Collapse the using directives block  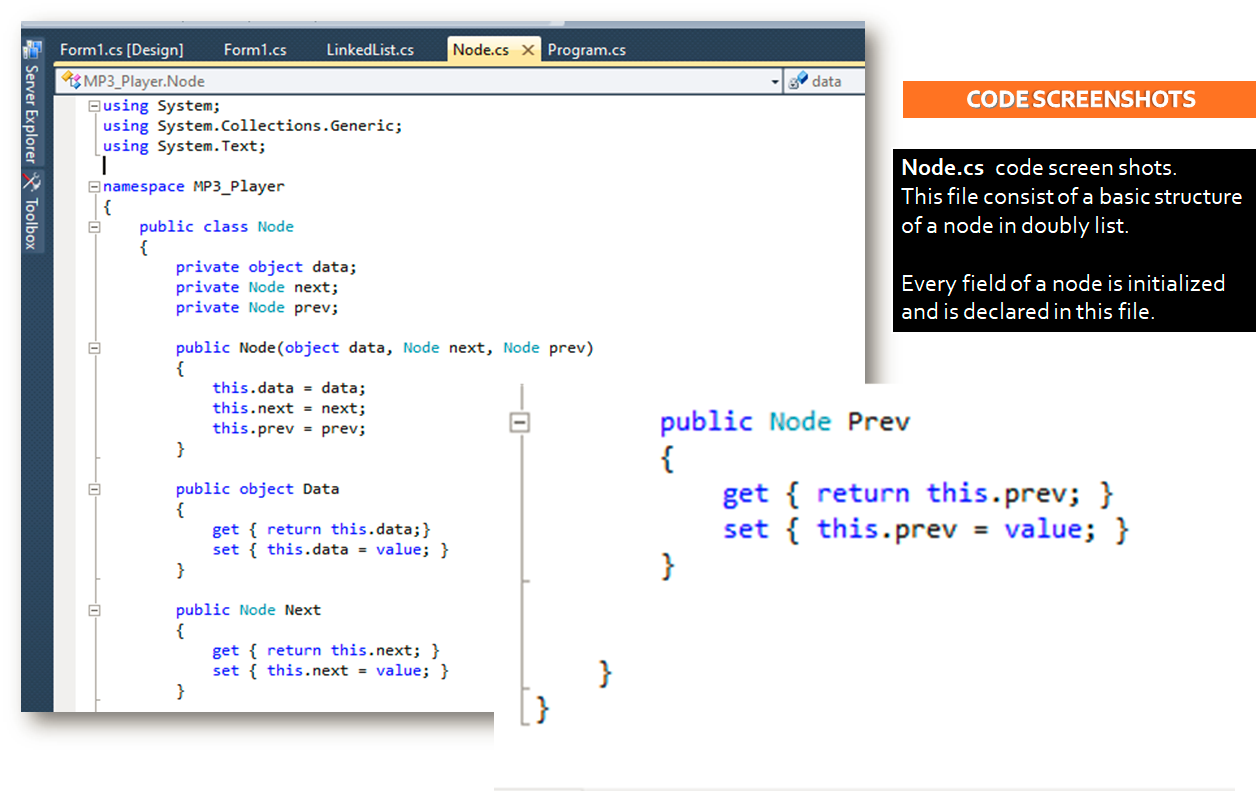click(x=94, y=106)
